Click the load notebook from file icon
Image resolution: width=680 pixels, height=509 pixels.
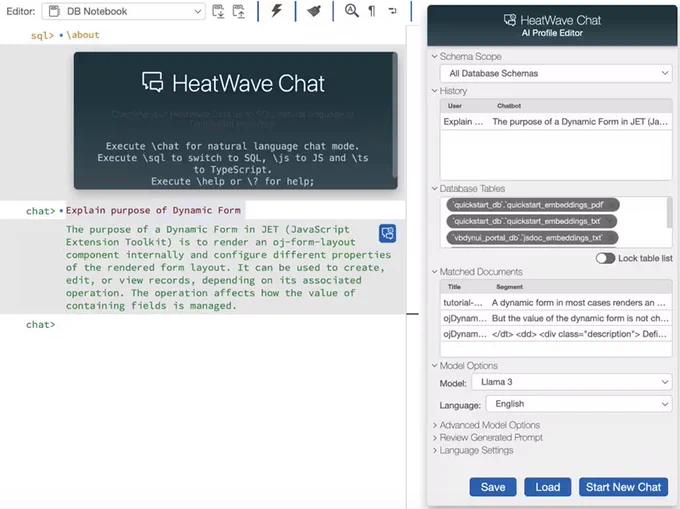tap(238, 11)
